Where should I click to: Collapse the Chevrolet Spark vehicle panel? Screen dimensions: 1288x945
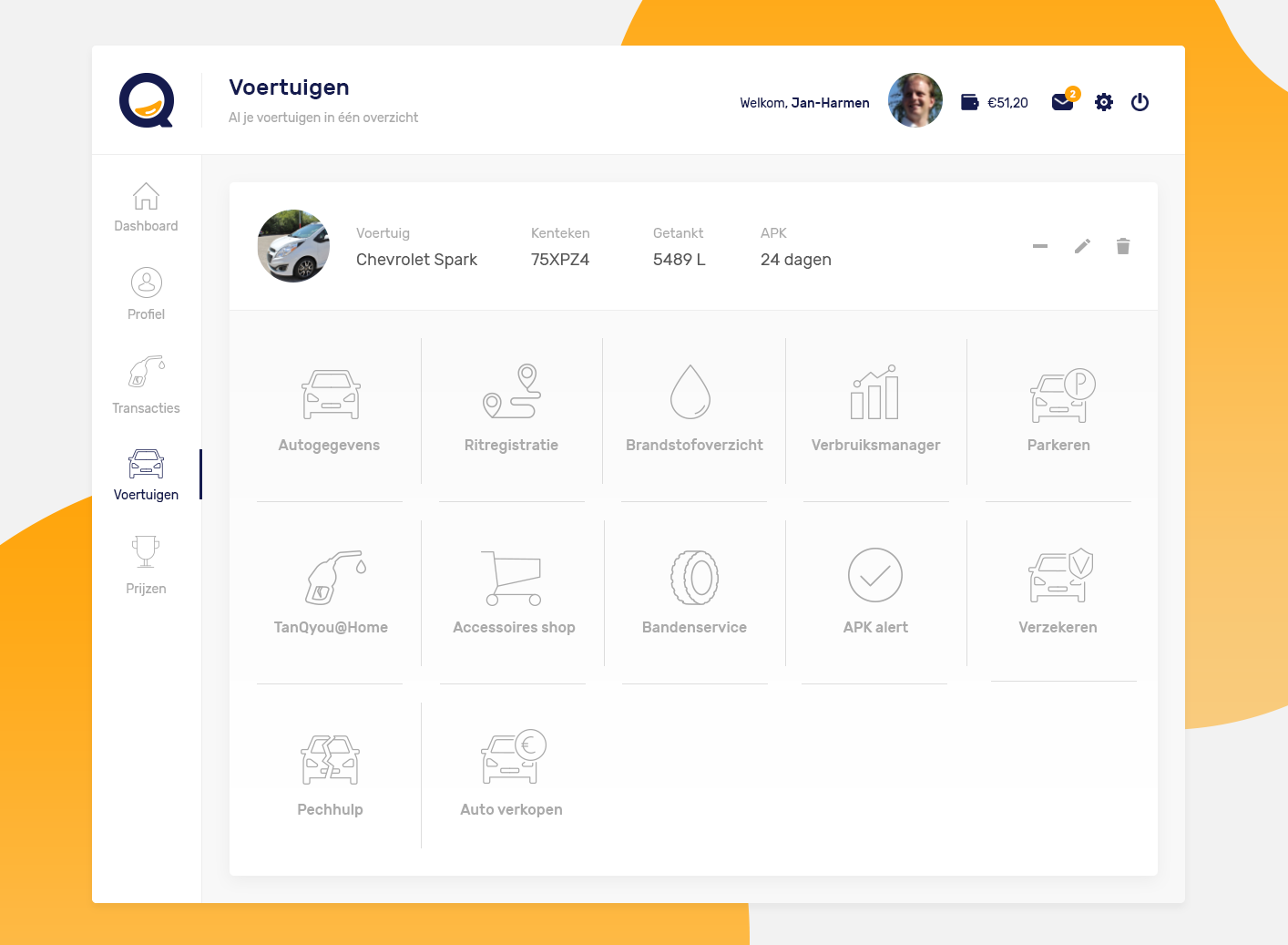[1039, 246]
